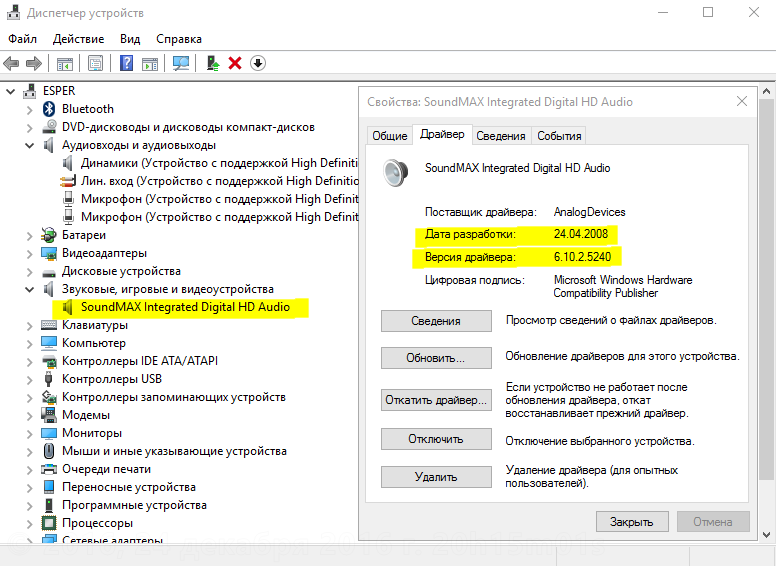Select SoundMAX Integrated Digital HD Audio device
The image size is (776, 566).
coord(185,307)
